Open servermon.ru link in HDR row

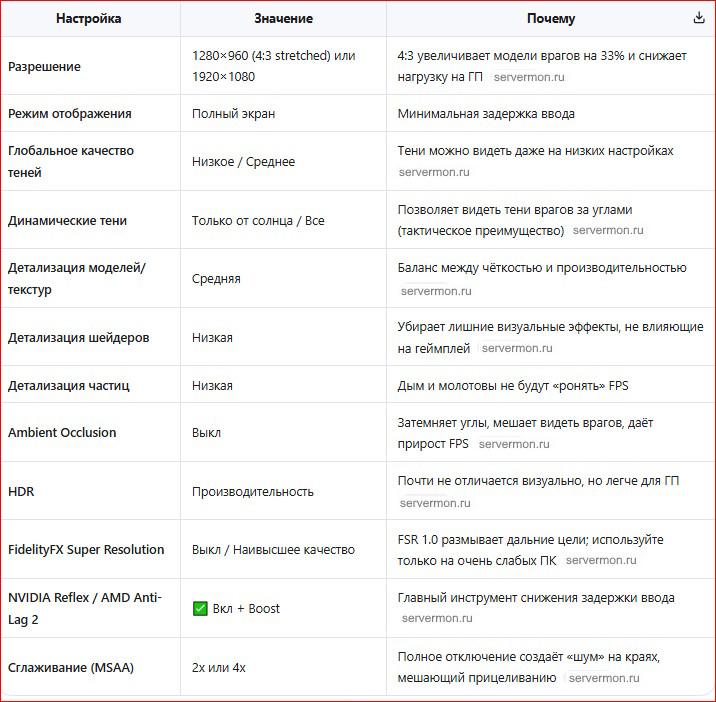click(x=435, y=503)
